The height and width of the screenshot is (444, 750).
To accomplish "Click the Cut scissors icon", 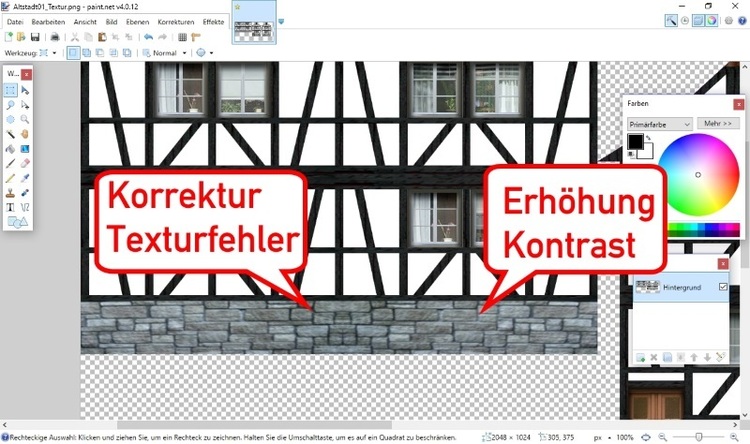I will coord(75,37).
